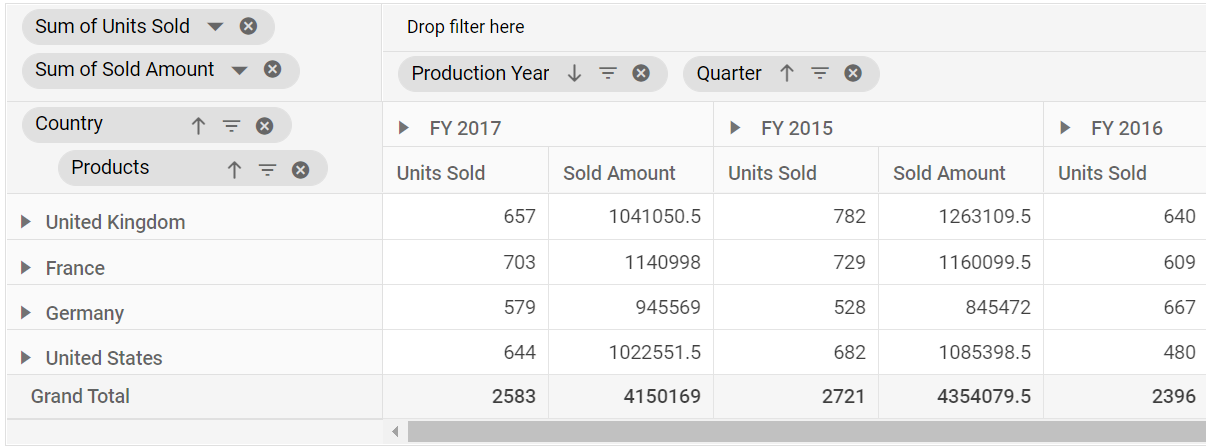Select cell value 1160099.5
The width and height of the screenshot is (1206, 448).
tap(961, 262)
